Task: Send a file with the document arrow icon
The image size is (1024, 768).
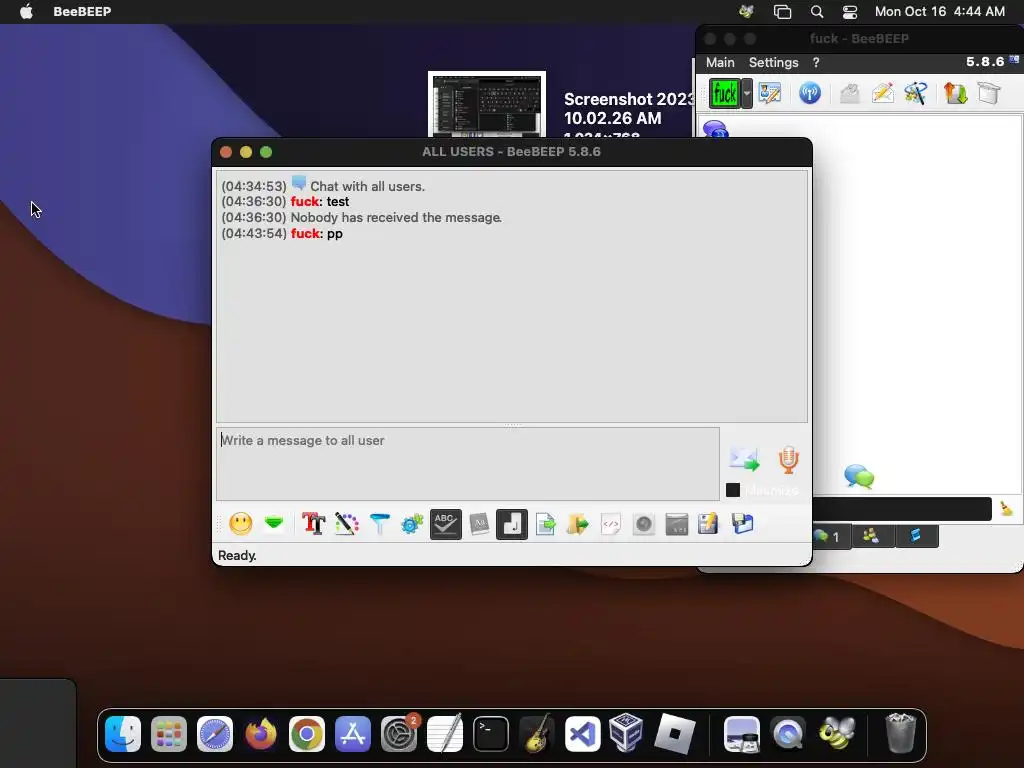Action: (545, 524)
